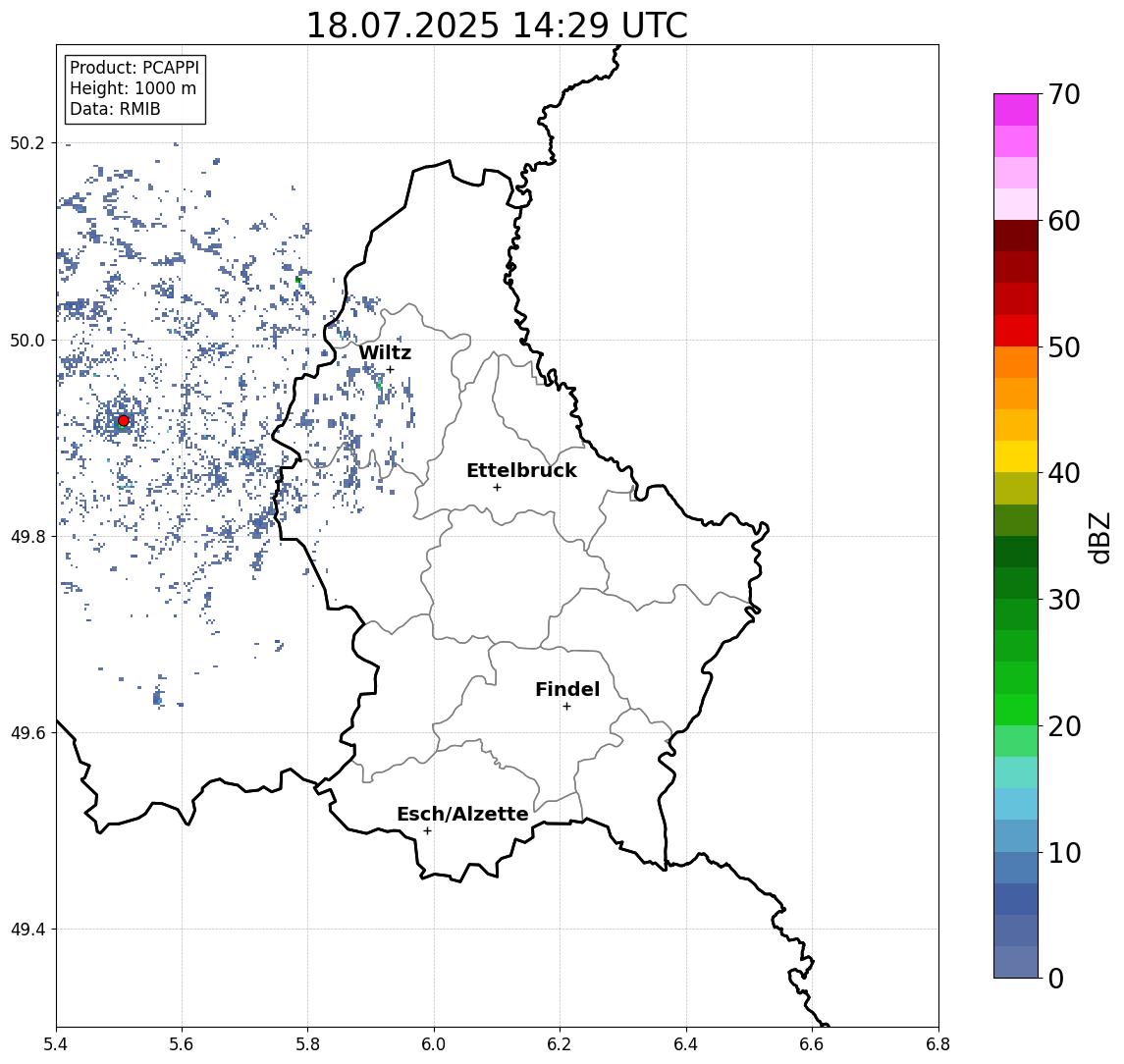The height and width of the screenshot is (1064, 1124).
Task: Click the magenta top colorbar segment
Action: [1016, 110]
